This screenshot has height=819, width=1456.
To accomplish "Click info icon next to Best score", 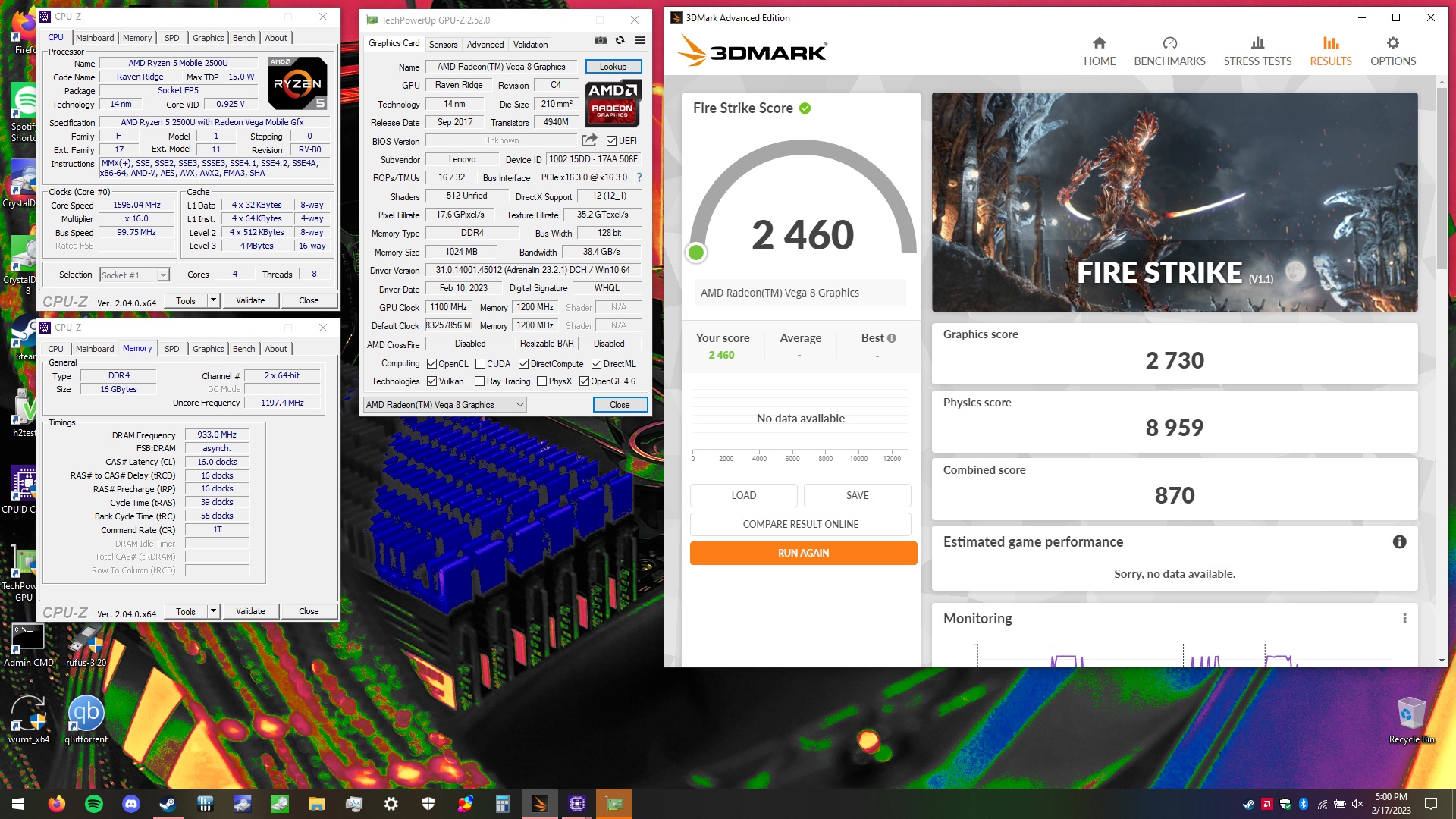I will [892, 338].
